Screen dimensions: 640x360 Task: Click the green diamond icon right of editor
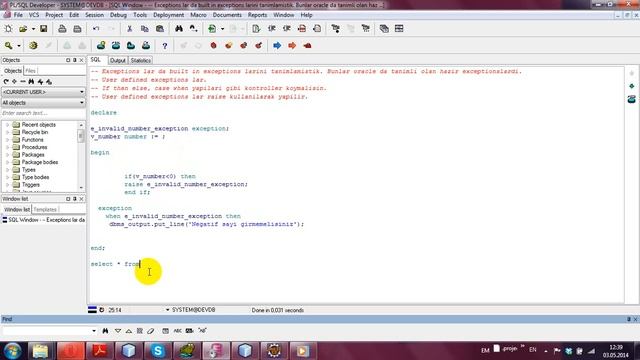(x=631, y=86)
